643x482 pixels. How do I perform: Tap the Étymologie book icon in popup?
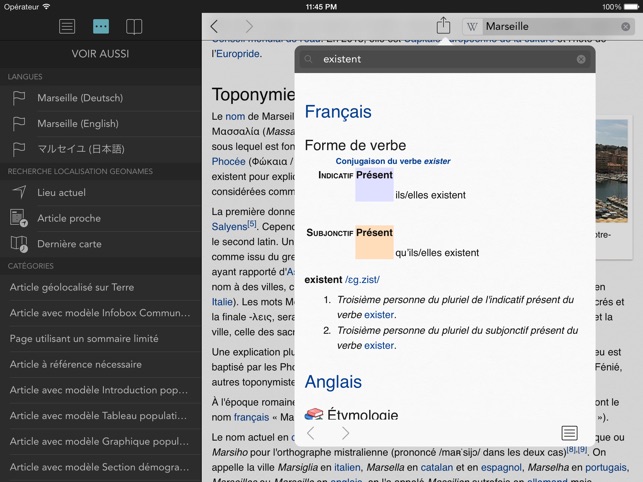[314, 414]
